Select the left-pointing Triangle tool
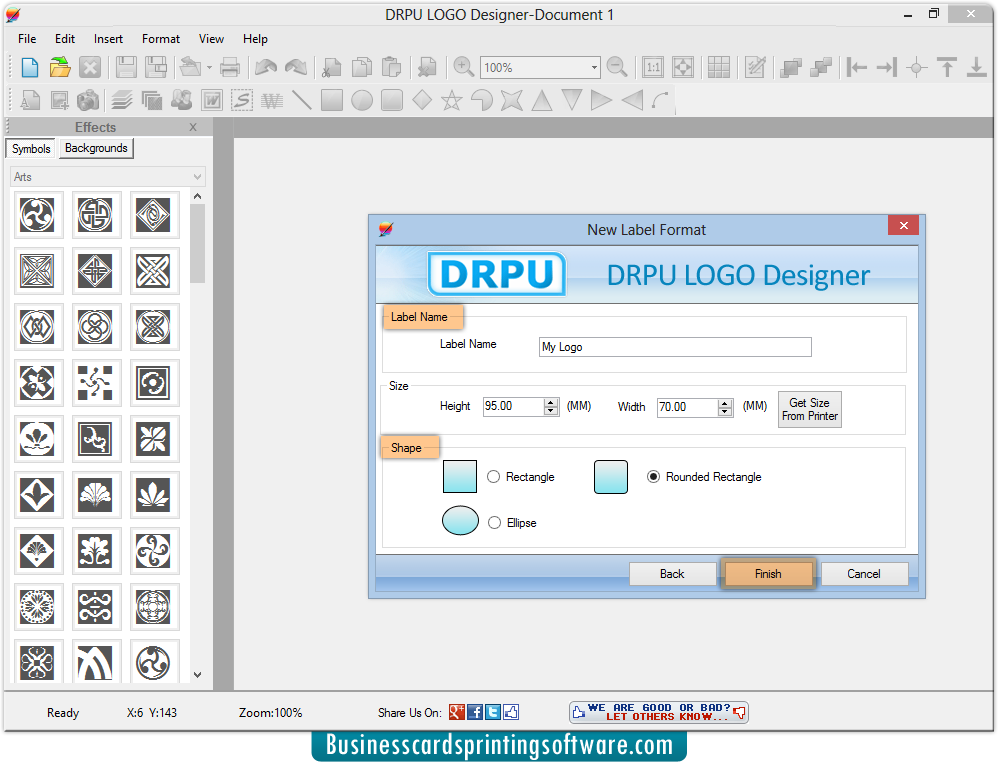This screenshot has width=998, height=762. 631,100
